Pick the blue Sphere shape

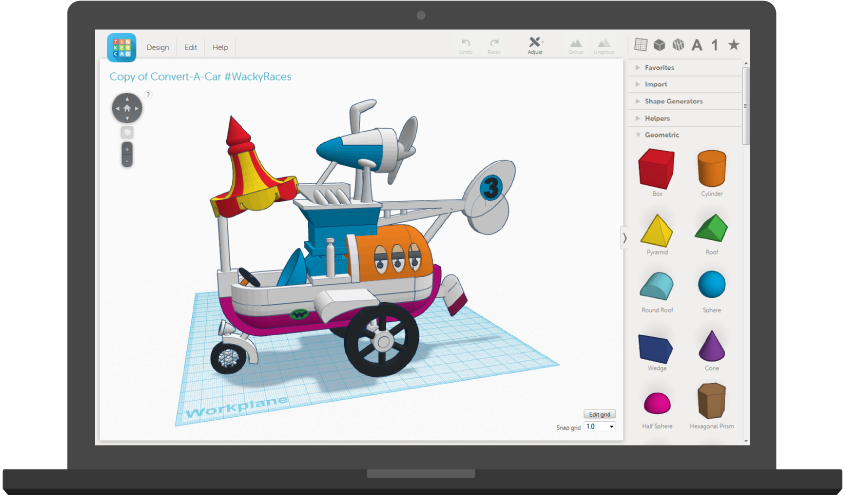tap(712, 284)
